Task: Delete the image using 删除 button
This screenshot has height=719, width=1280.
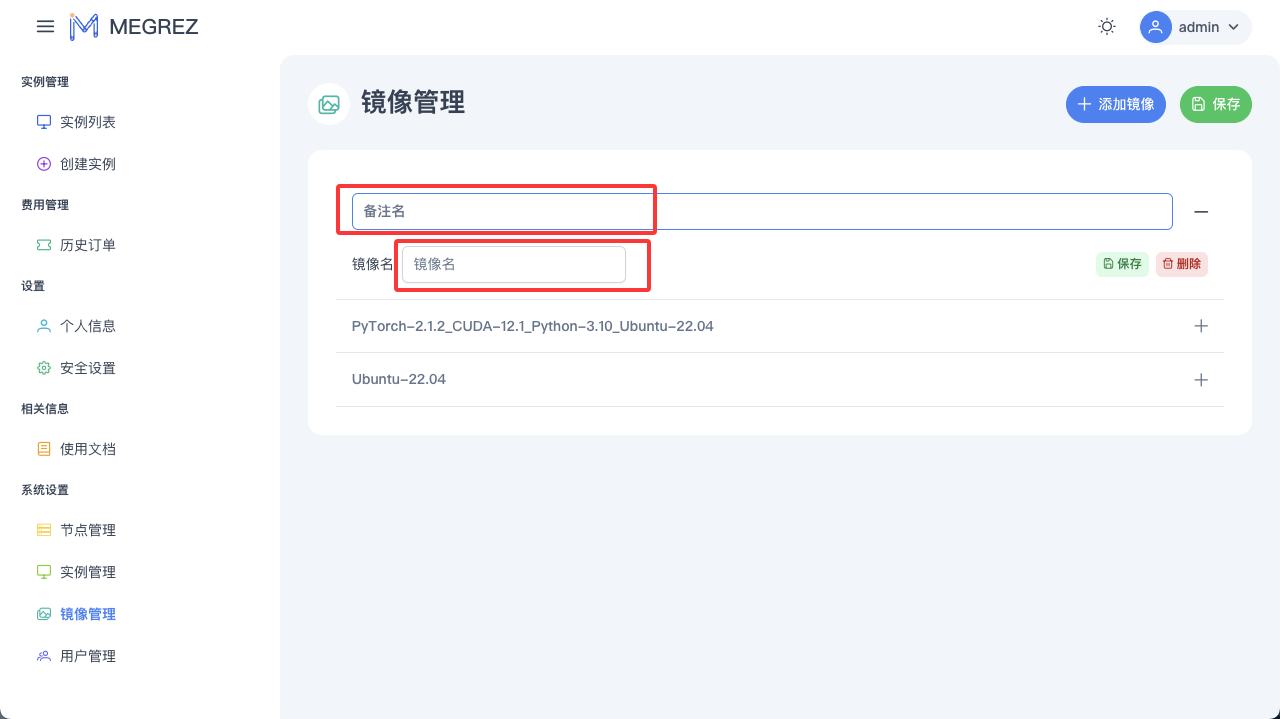Action: point(1181,263)
